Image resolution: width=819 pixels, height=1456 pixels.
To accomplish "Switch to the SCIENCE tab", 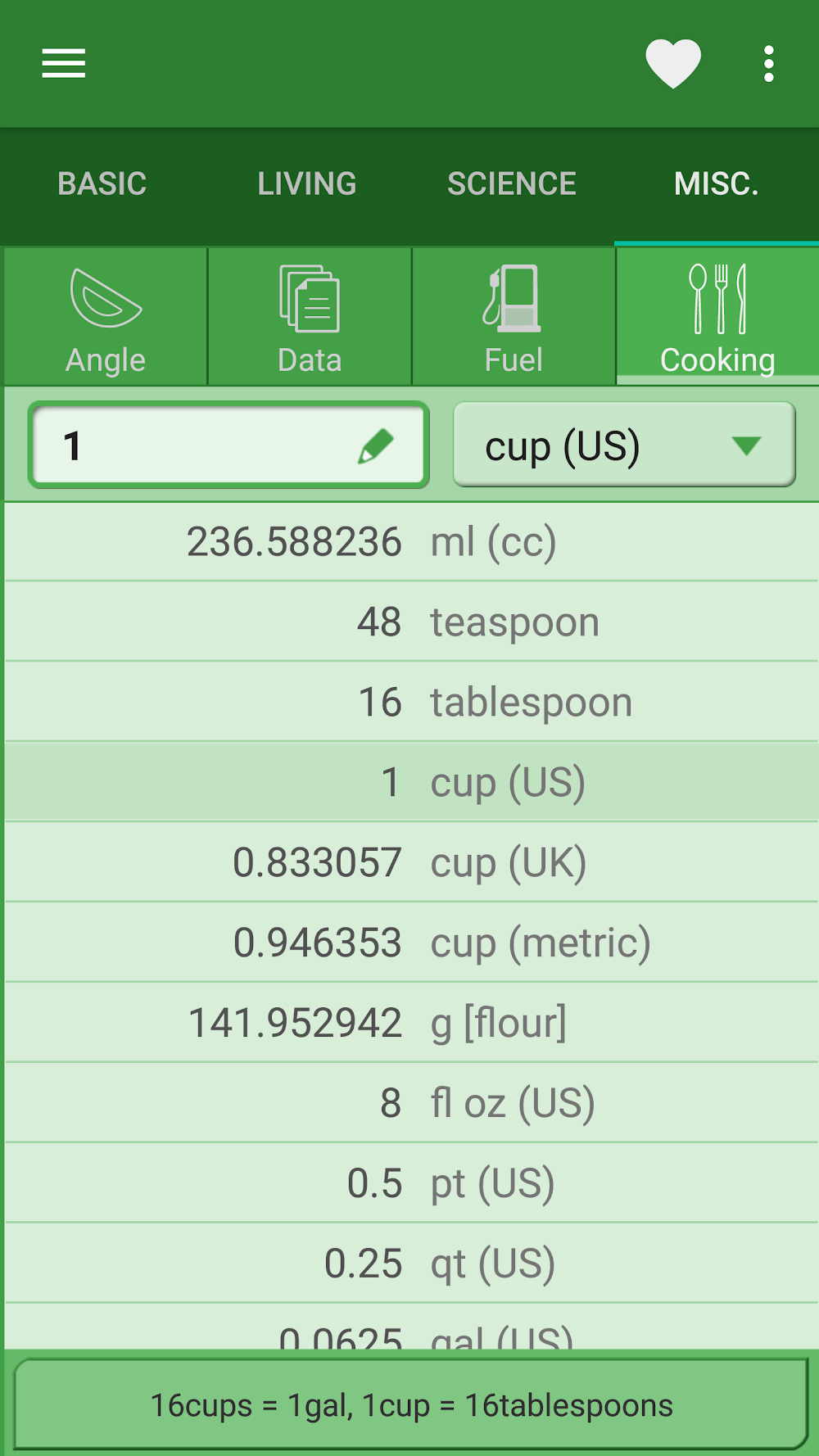I will [x=512, y=184].
